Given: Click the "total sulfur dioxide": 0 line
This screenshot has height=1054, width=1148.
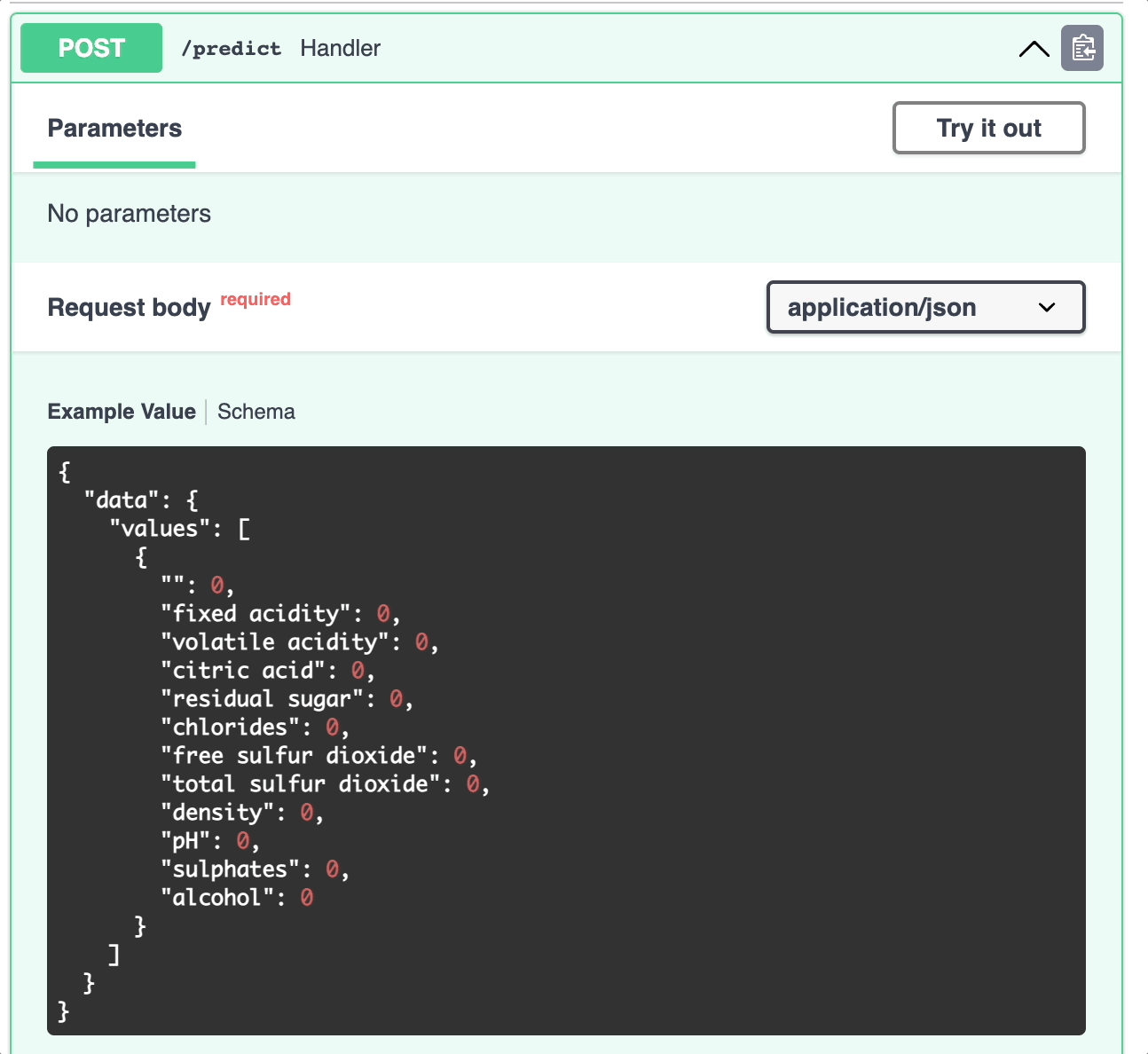Looking at the screenshot, I should (x=325, y=784).
